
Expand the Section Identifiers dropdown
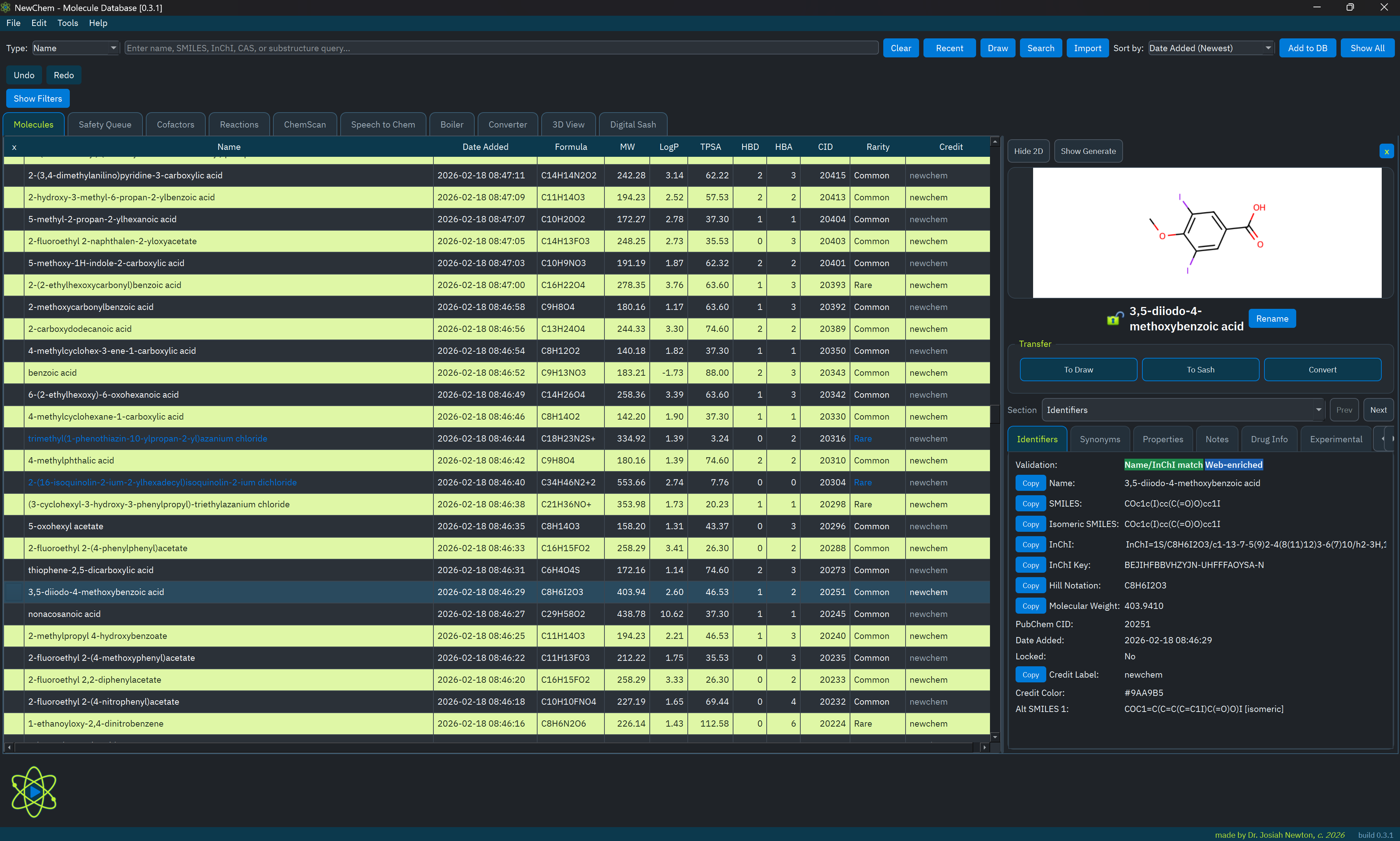(1183, 410)
